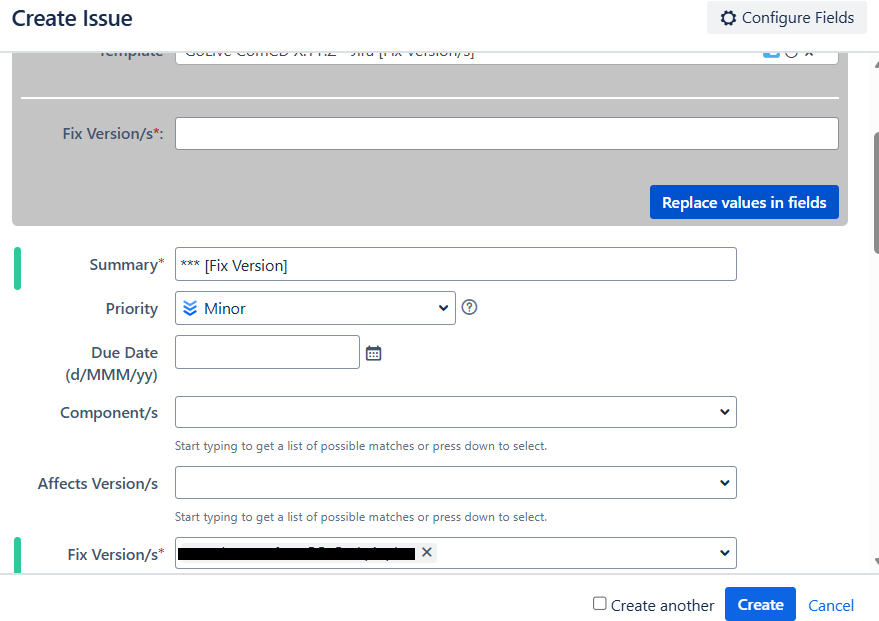This screenshot has width=879, height=621.
Task: Open Configure Fields
Action: (786, 17)
